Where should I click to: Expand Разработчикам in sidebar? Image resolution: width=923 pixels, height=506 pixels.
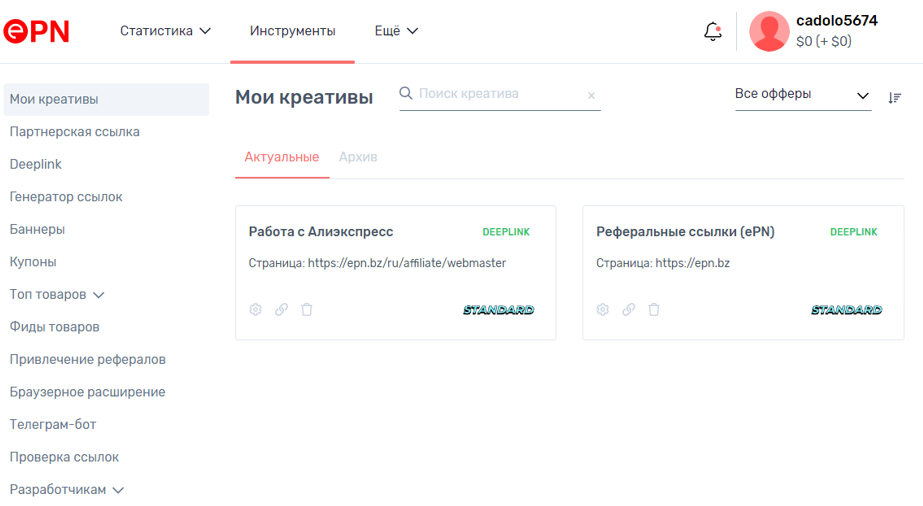pyautogui.click(x=67, y=490)
